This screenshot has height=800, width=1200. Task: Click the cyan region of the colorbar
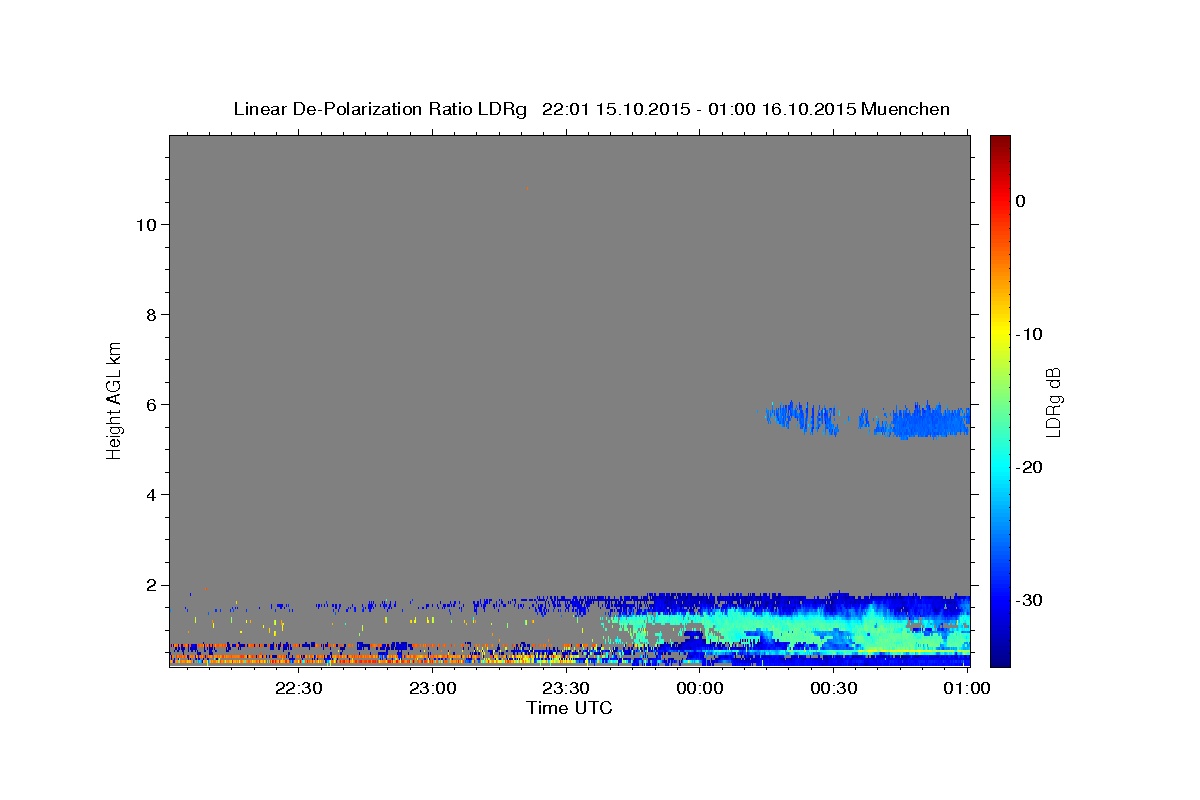[x=1000, y=465]
